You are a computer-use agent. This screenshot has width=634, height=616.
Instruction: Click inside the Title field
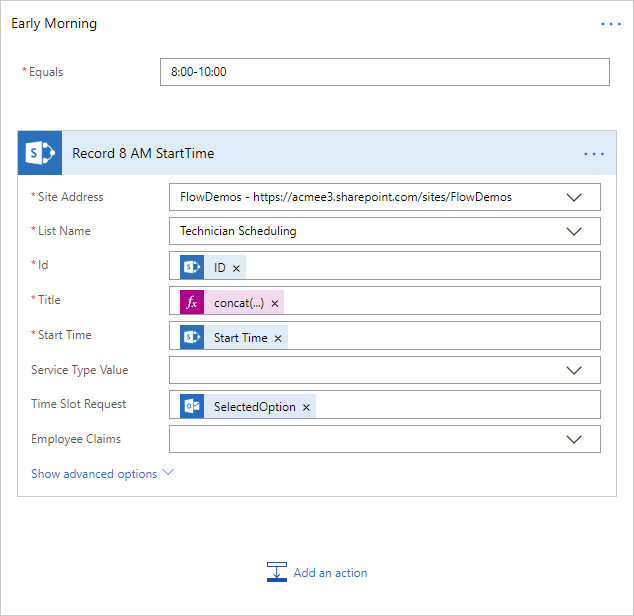coord(385,301)
